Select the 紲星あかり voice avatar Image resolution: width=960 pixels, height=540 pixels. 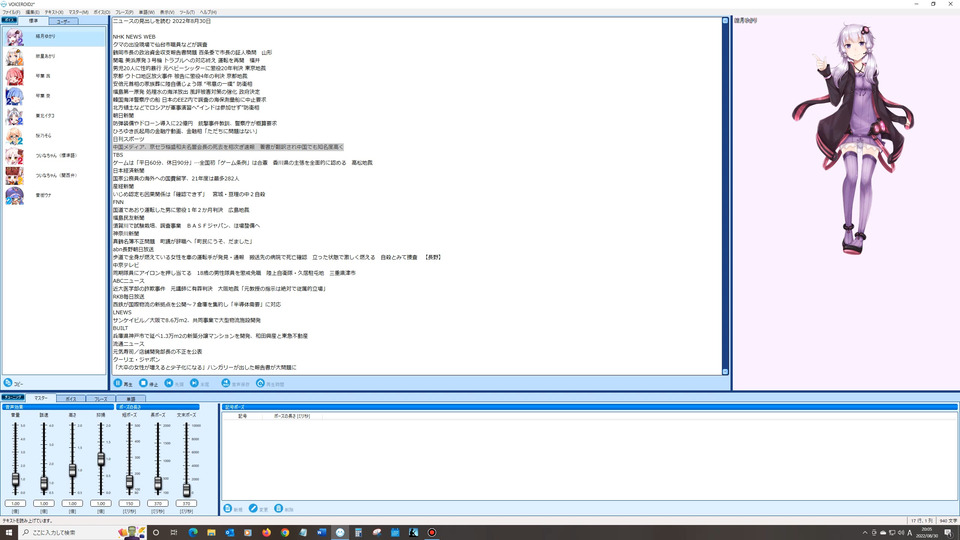click(x=14, y=56)
